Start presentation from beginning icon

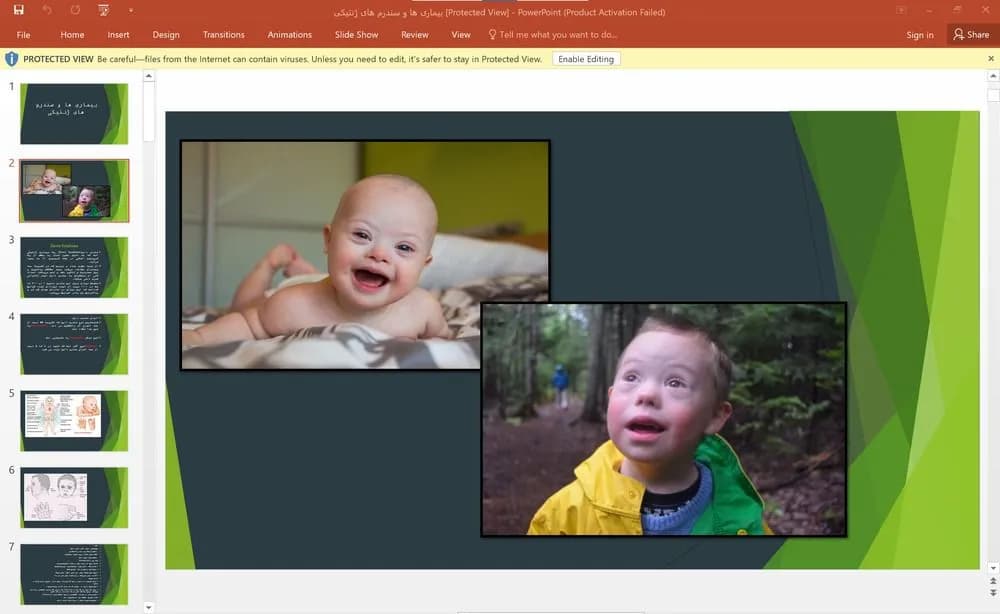(103, 10)
